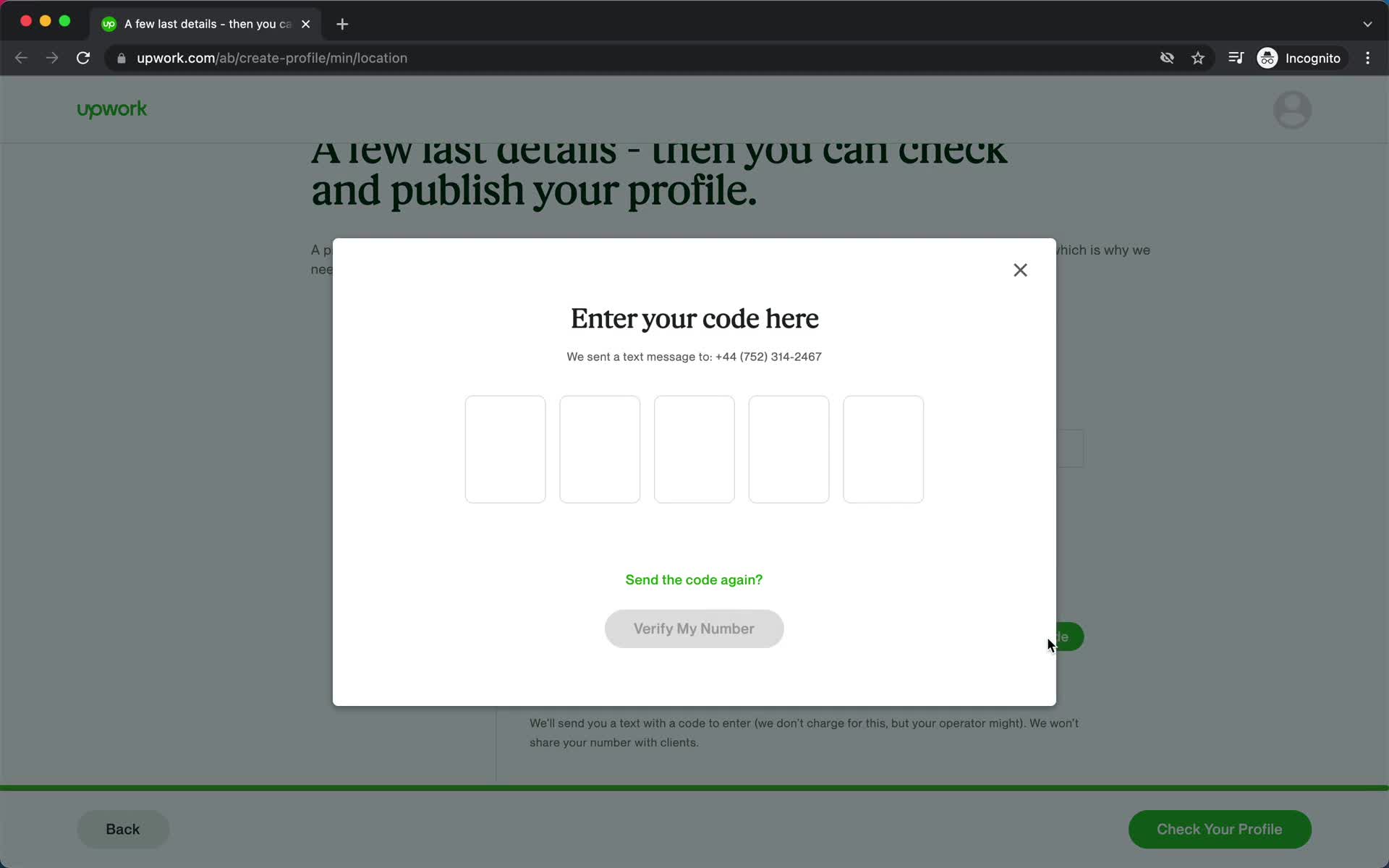Click the browser back navigation arrow
This screenshot has width=1389, height=868.
coord(21,57)
